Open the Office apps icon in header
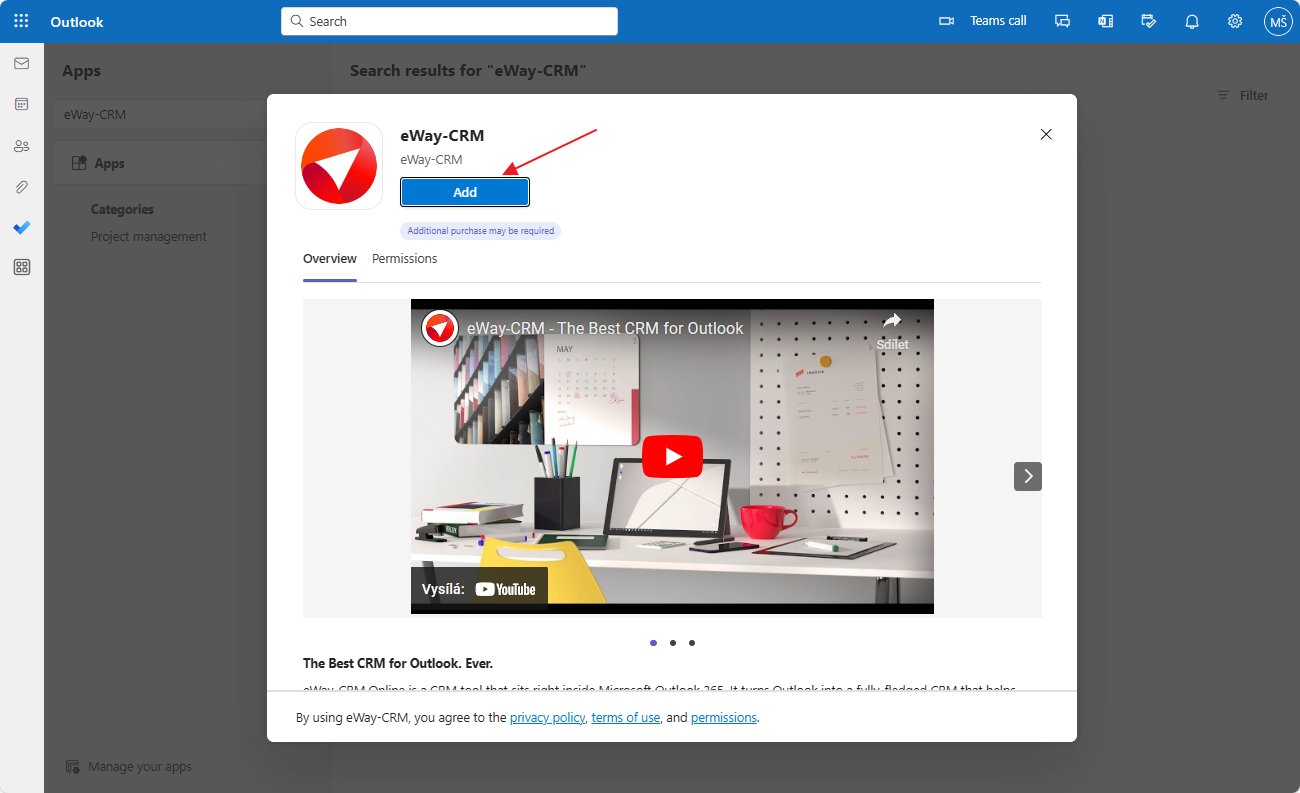Viewport: 1300px width, 793px height. coord(1105,21)
